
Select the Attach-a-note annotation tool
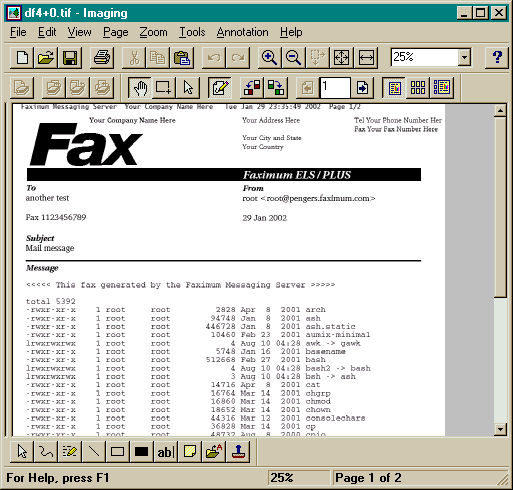point(190,452)
